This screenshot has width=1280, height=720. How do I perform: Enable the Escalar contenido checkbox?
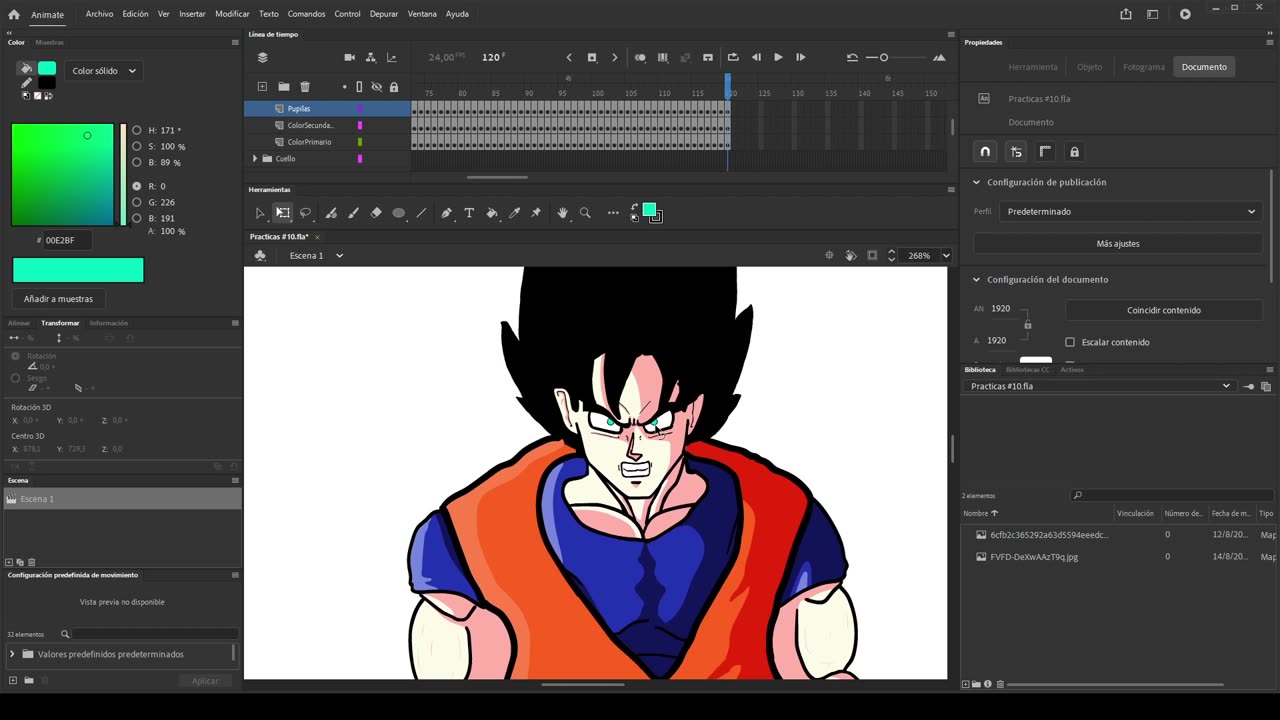tap(1070, 342)
